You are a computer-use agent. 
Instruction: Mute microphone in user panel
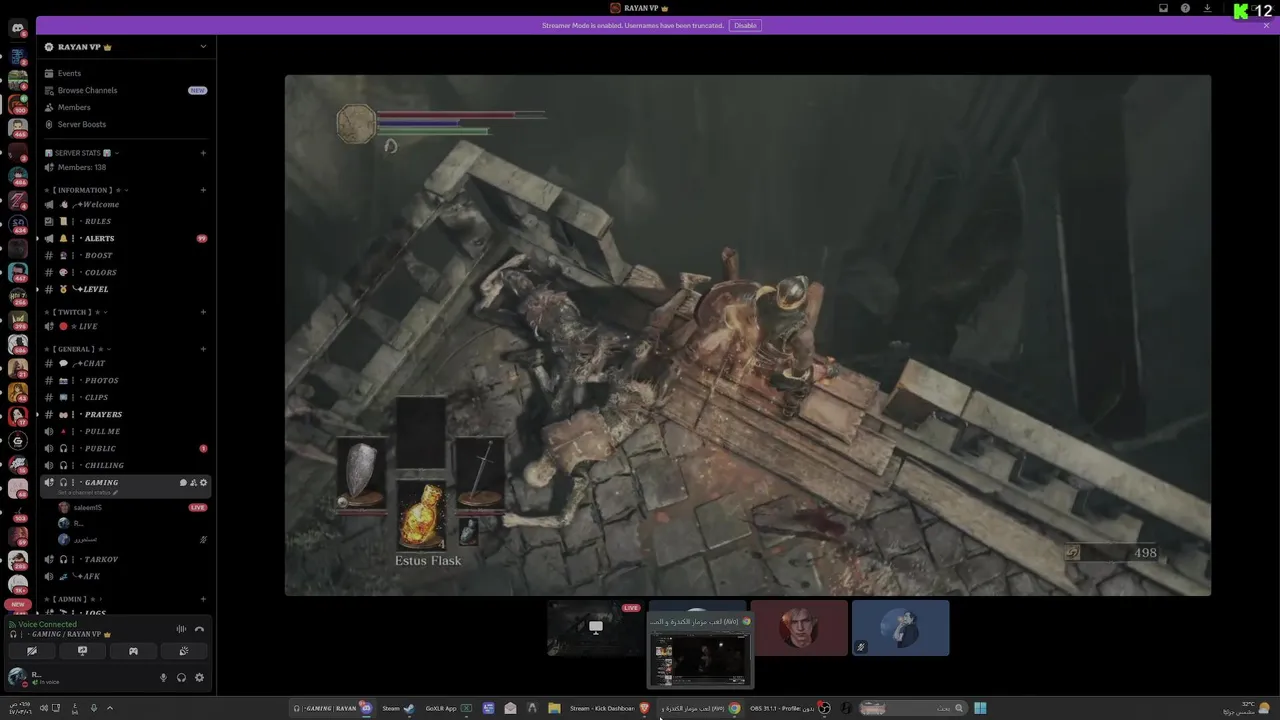(163, 677)
